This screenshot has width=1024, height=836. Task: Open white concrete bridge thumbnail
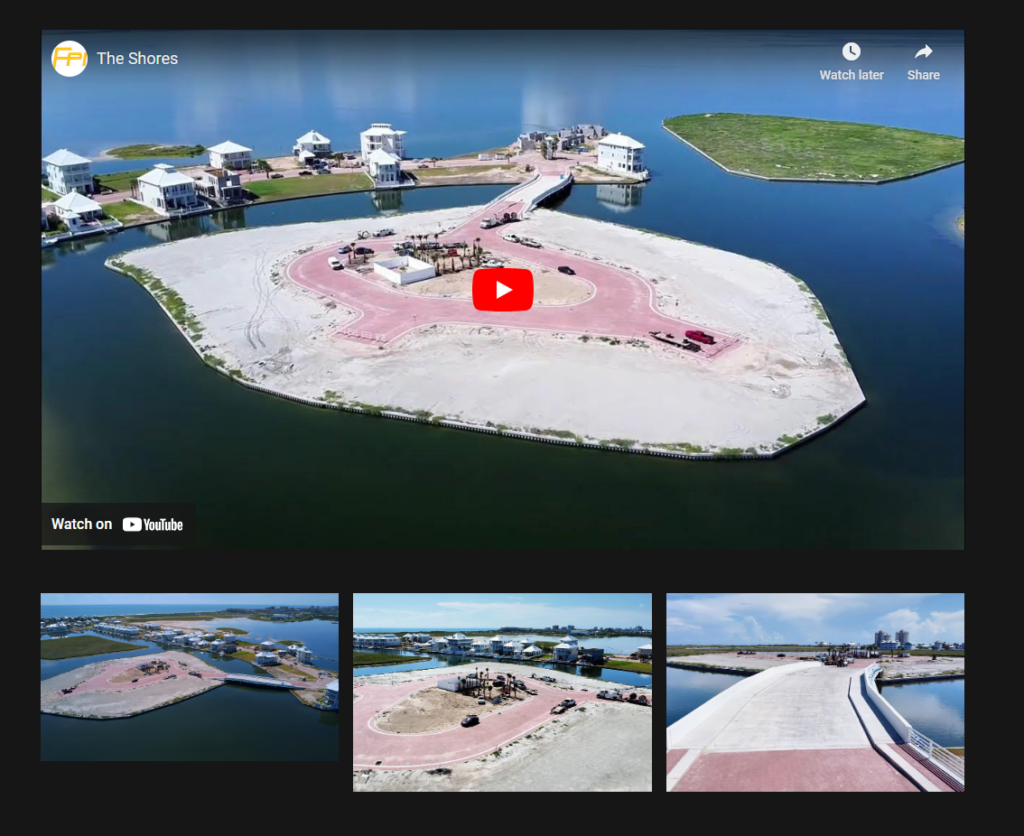tap(815, 692)
